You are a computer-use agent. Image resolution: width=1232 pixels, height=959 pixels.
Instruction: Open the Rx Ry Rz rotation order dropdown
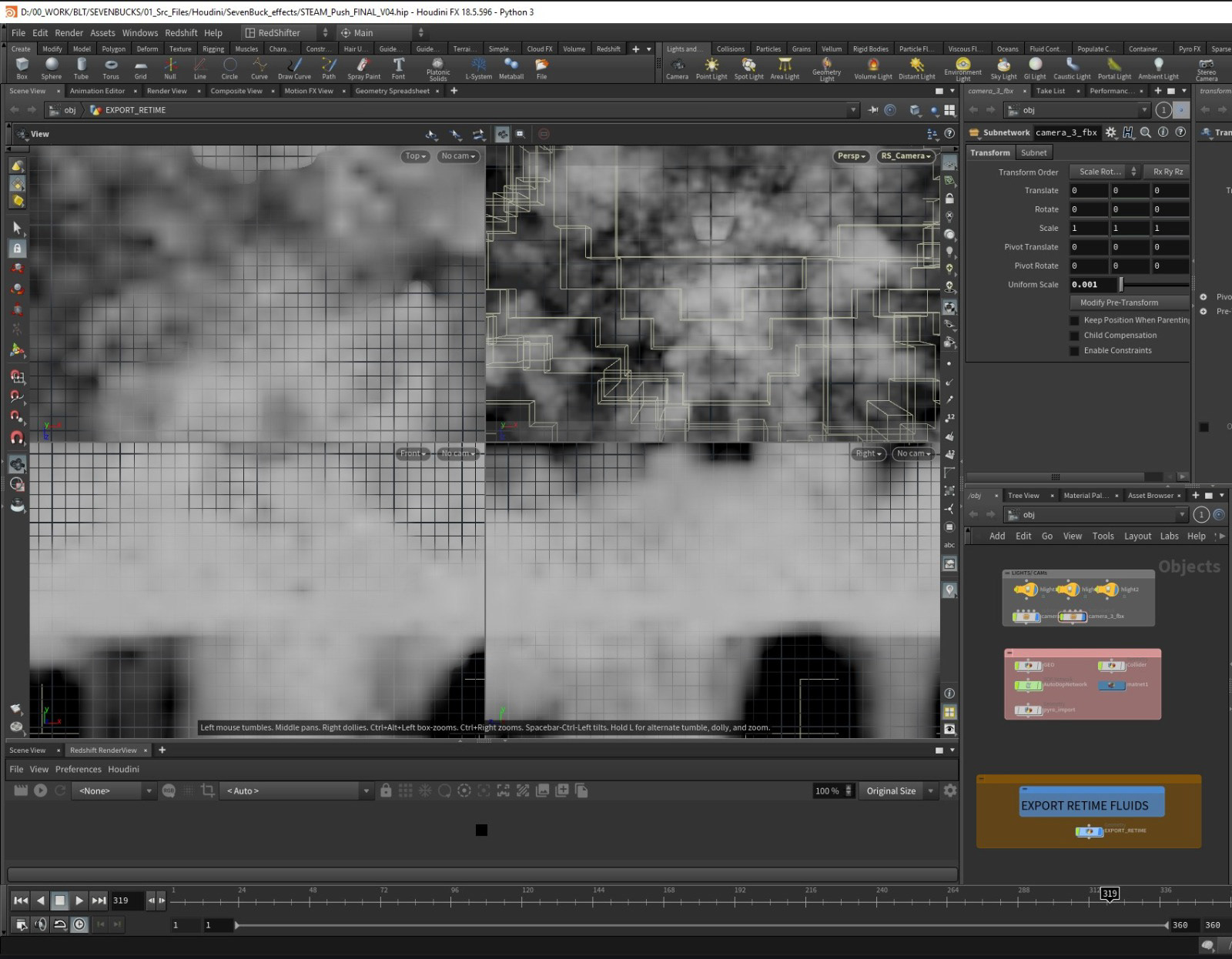click(x=1168, y=172)
